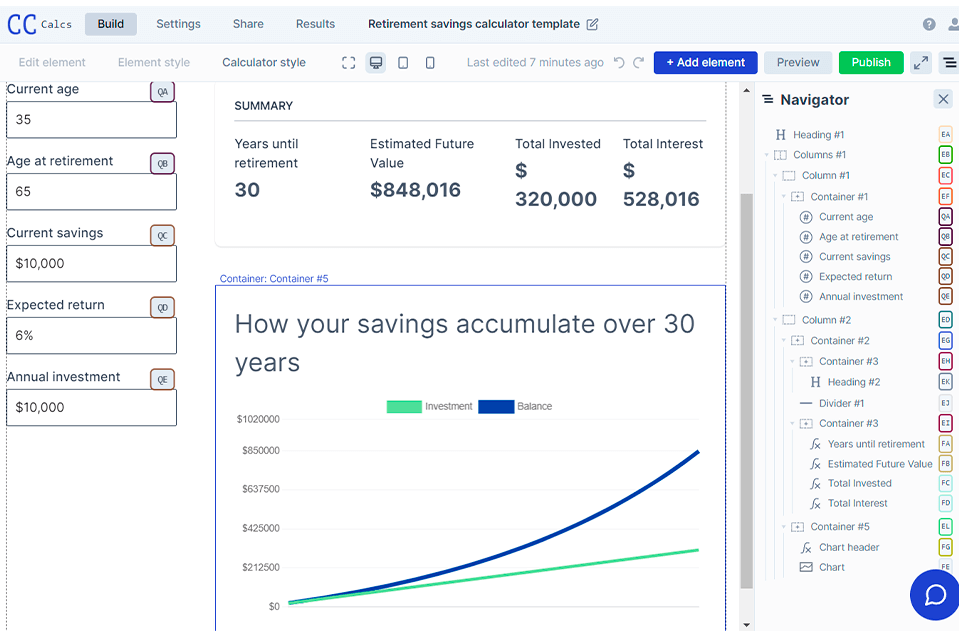960x640 pixels.
Task: Switch to Element style tab
Action: 154,62
